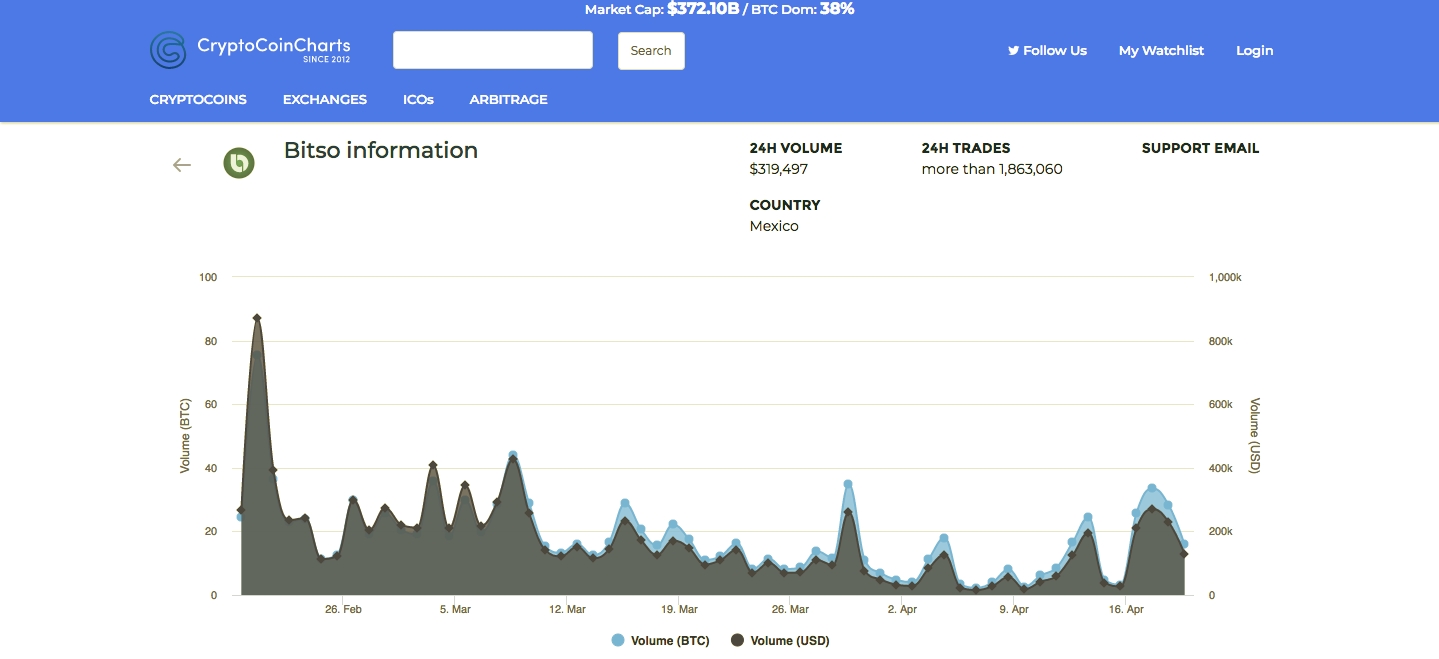Open the EXCHANGES menu
1439x659 pixels.
(325, 99)
